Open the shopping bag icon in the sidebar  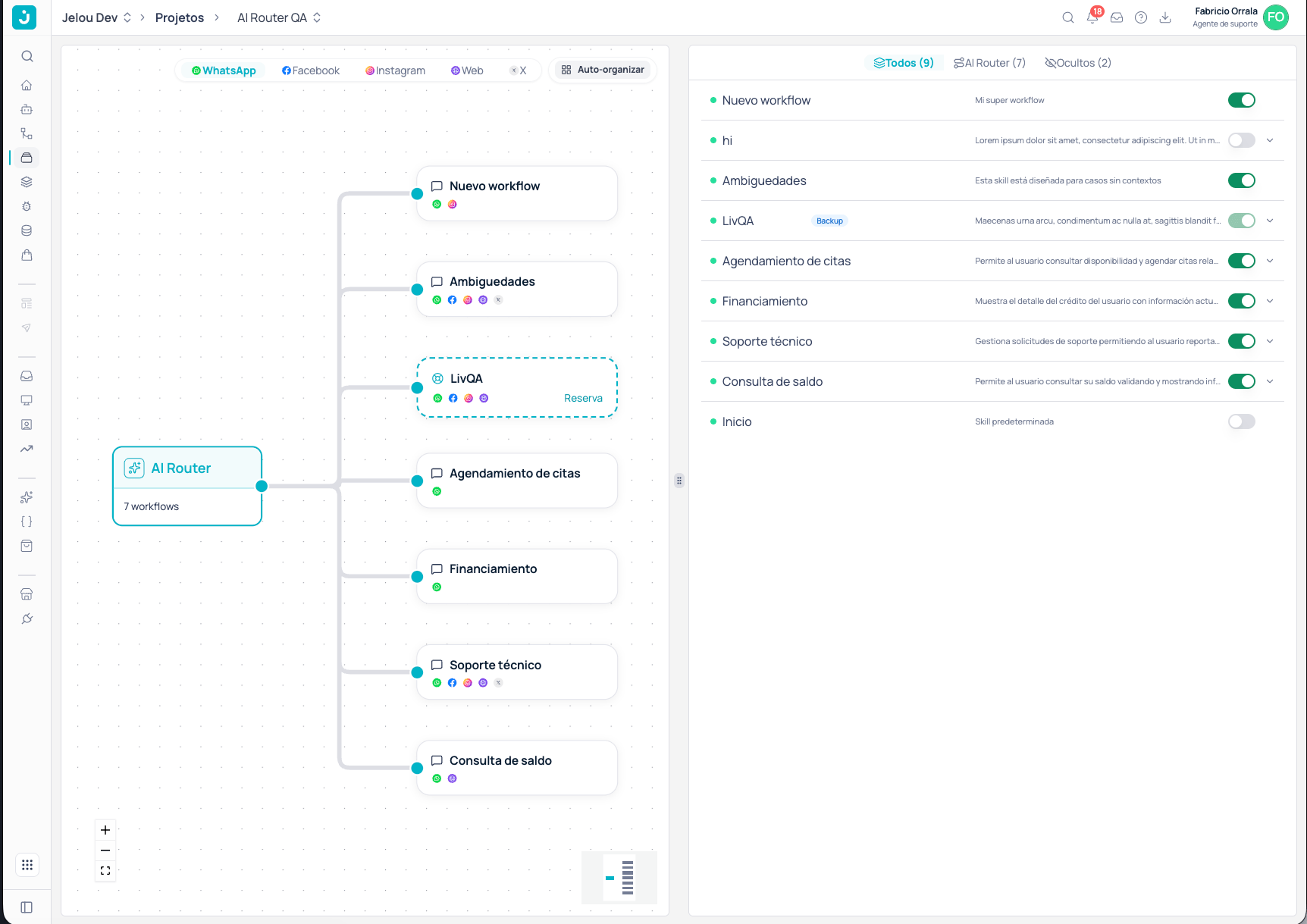tap(27, 255)
